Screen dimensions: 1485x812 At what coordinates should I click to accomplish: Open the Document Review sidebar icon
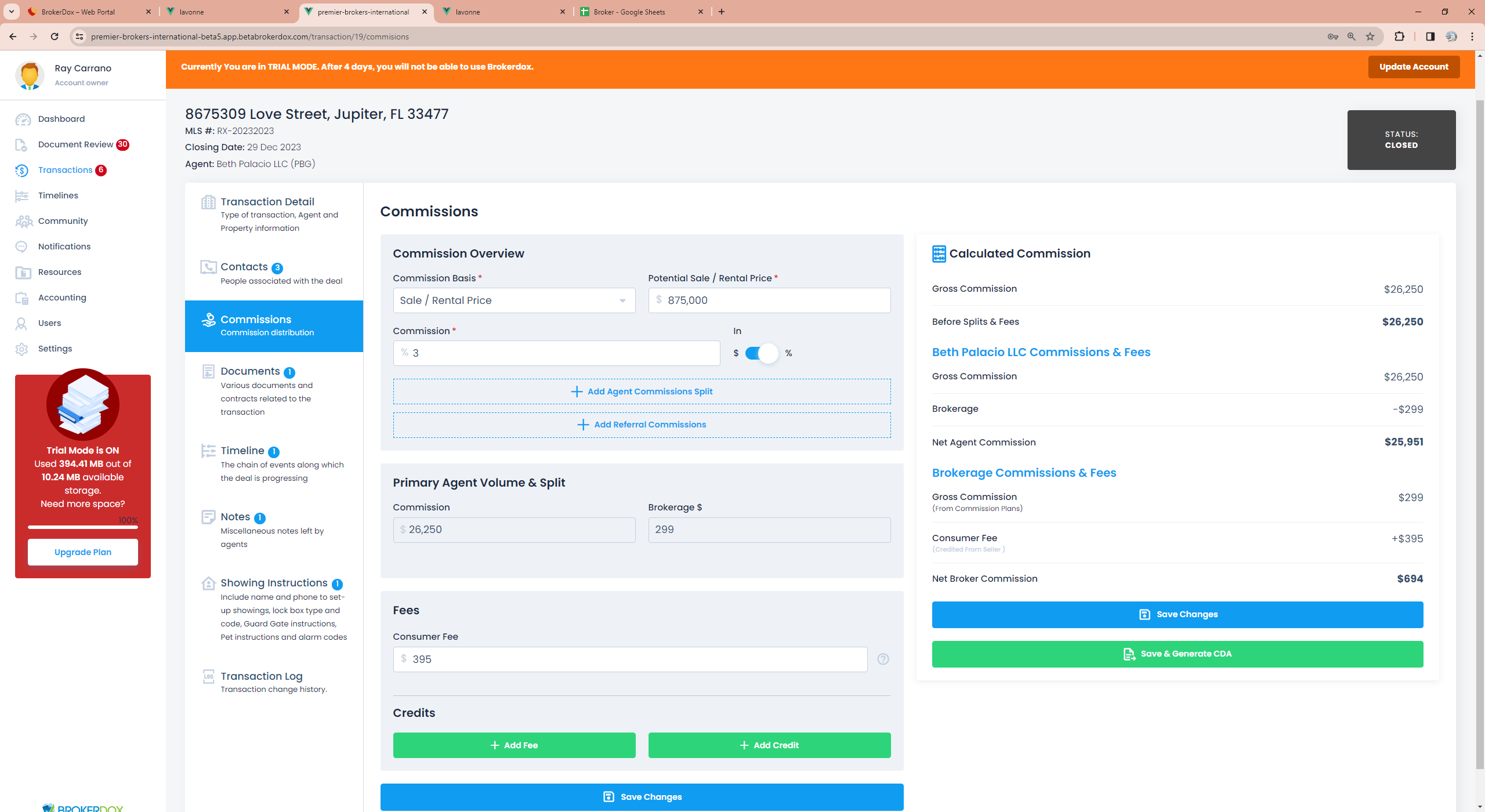click(21, 144)
